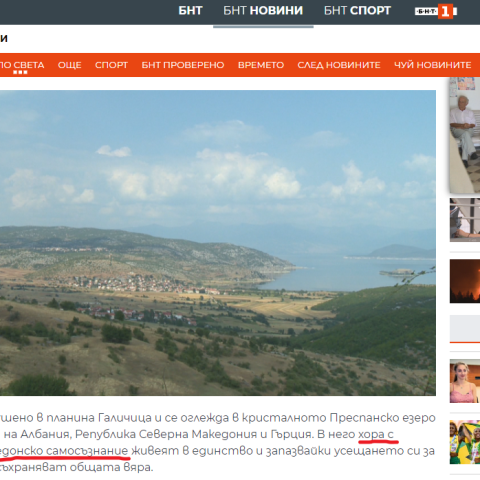The width and height of the screenshot is (480, 480).
Task: Open thumbnail of seated elderly man
Action: (465, 135)
